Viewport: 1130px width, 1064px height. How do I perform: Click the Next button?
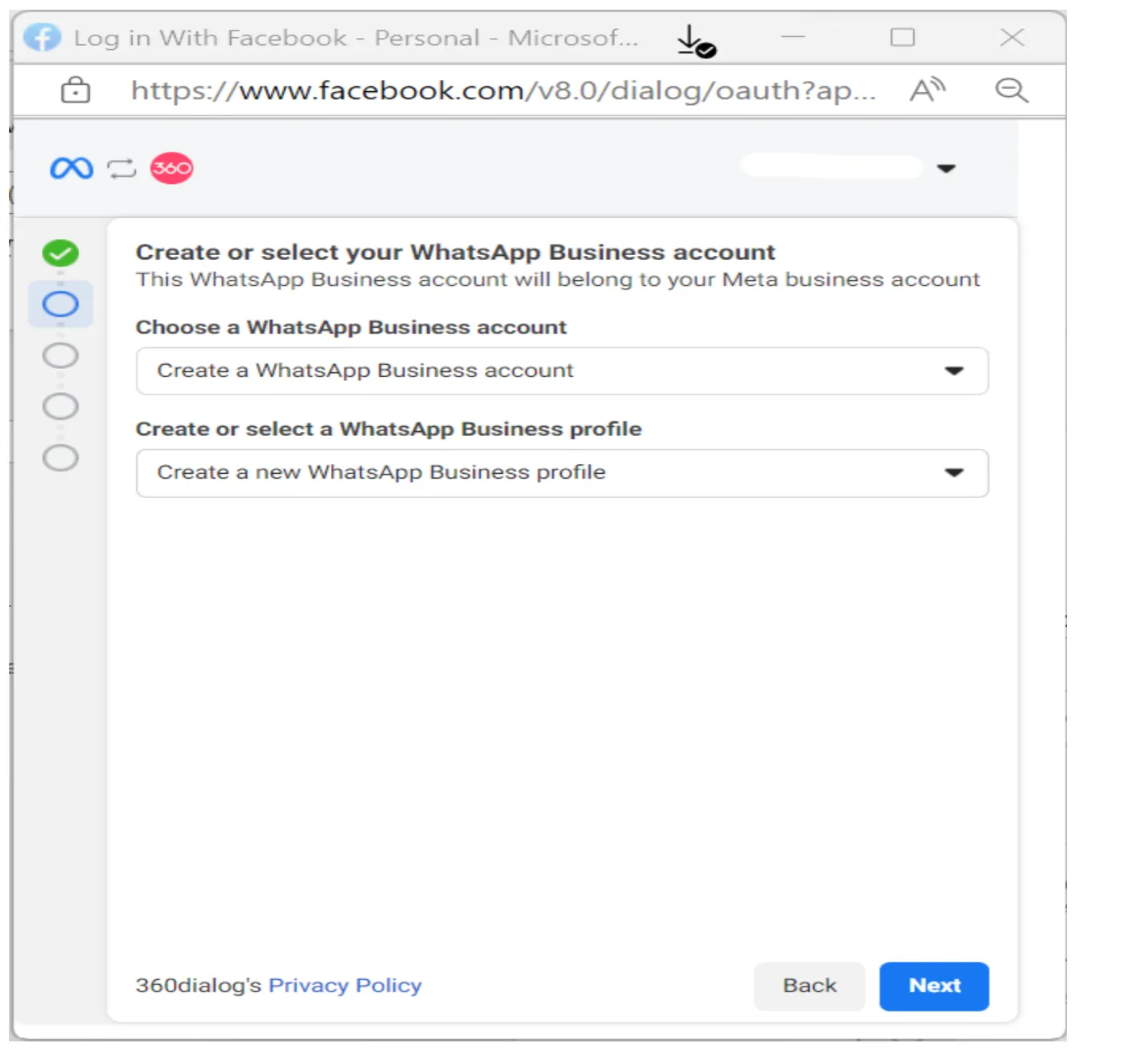(934, 986)
